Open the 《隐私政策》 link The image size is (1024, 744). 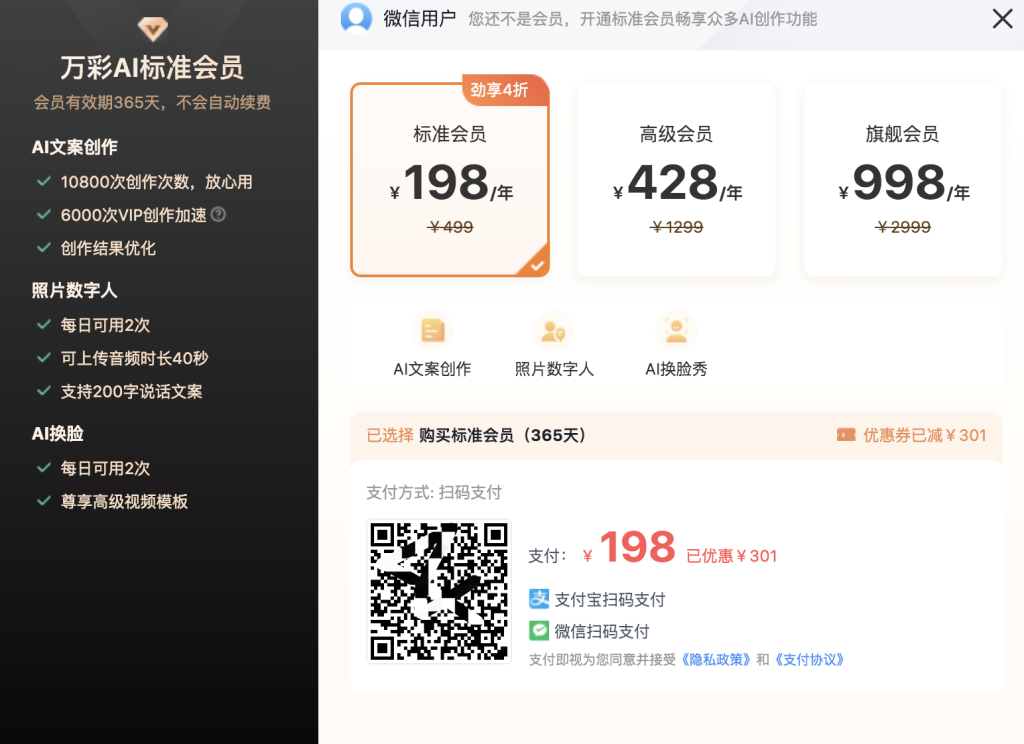(x=716, y=660)
